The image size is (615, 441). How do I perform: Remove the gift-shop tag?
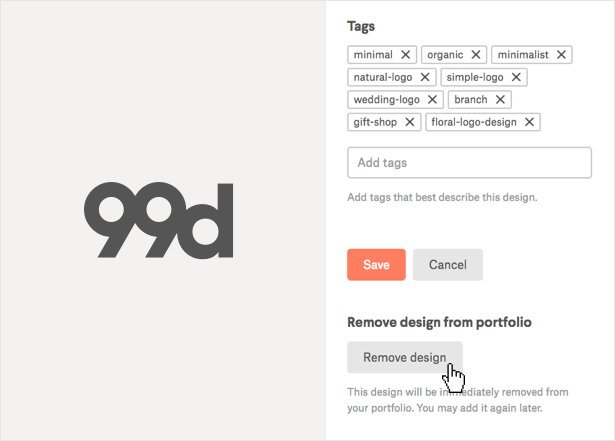pos(410,122)
